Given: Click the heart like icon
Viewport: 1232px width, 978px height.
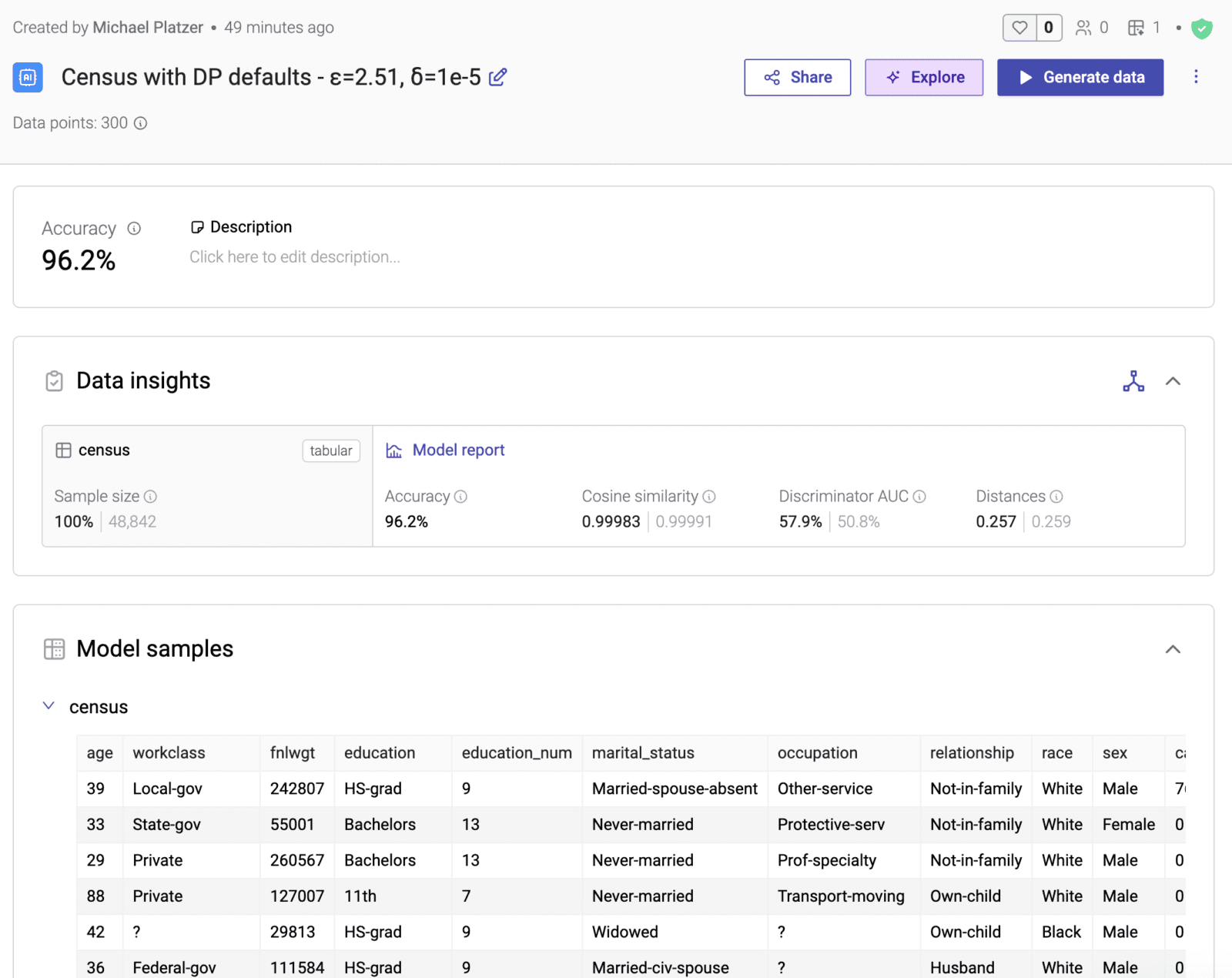Looking at the screenshot, I should tap(1019, 28).
